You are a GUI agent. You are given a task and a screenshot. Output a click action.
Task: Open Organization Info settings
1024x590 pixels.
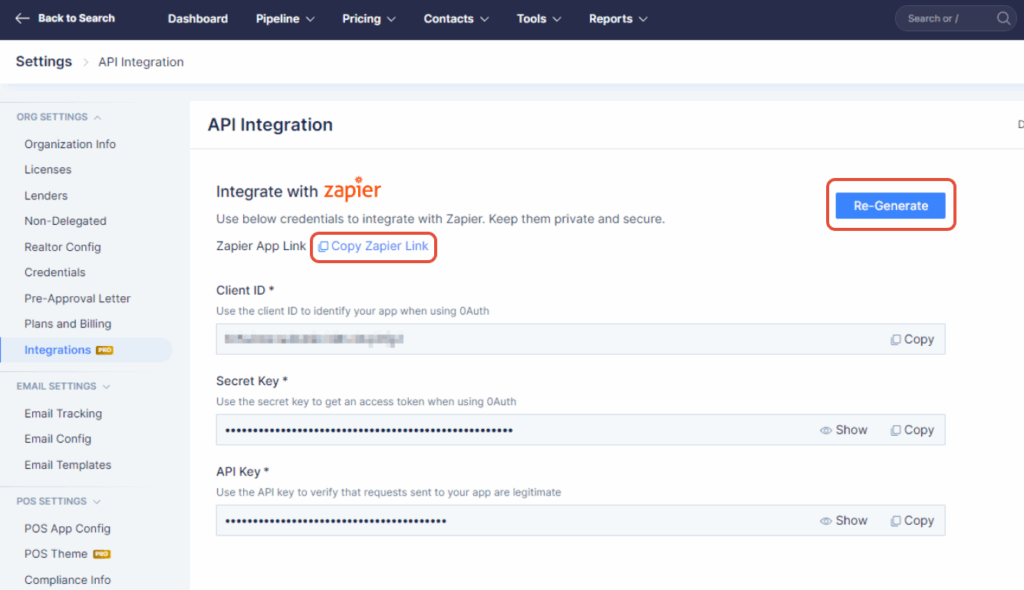click(x=70, y=144)
